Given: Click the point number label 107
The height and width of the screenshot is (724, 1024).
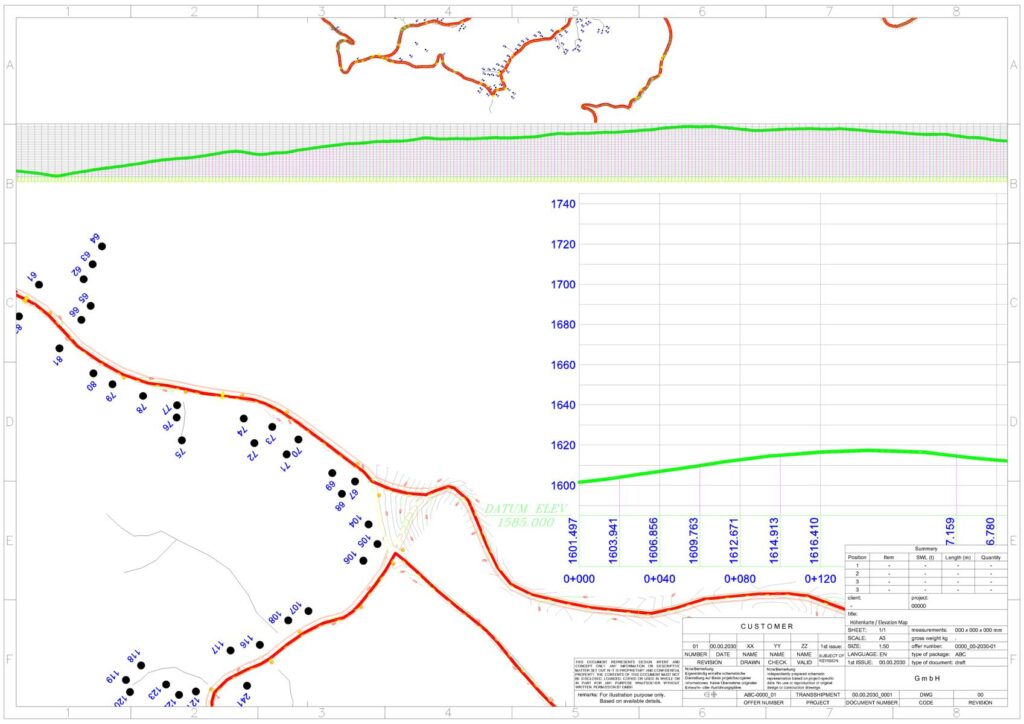Looking at the screenshot, I should coord(295,608).
